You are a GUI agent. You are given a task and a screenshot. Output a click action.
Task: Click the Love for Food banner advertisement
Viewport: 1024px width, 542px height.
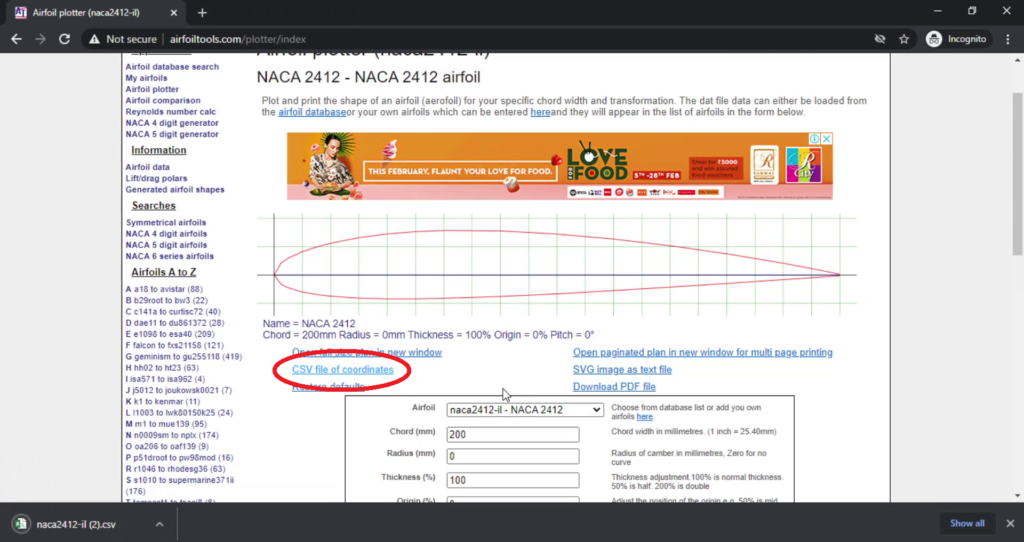tap(560, 166)
